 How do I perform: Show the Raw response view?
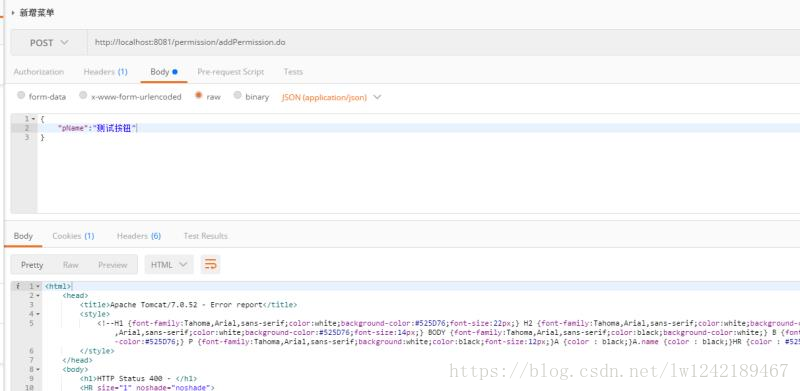tap(70, 265)
